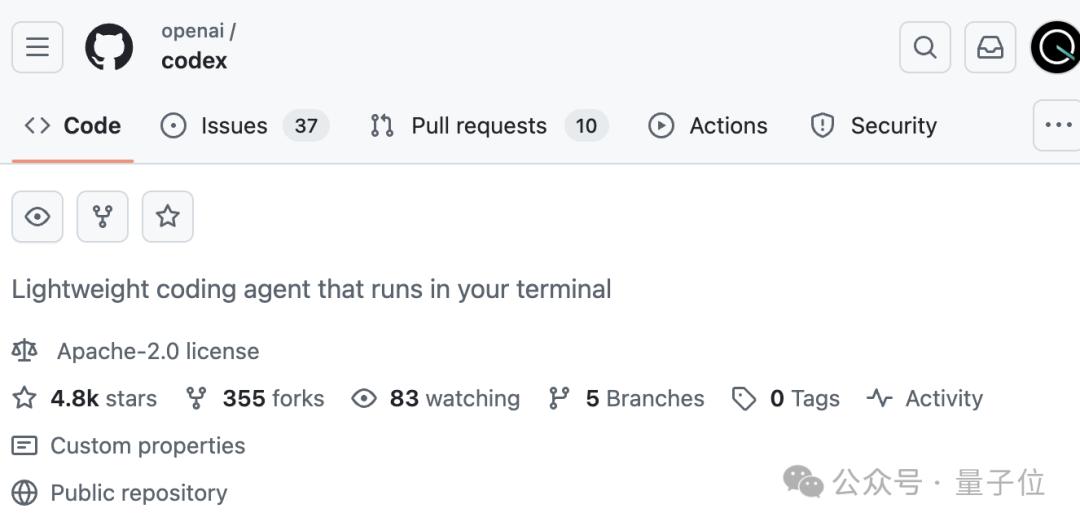Image resolution: width=1080 pixels, height=526 pixels.
Task: Switch to the Code tab
Action: [x=73, y=126]
